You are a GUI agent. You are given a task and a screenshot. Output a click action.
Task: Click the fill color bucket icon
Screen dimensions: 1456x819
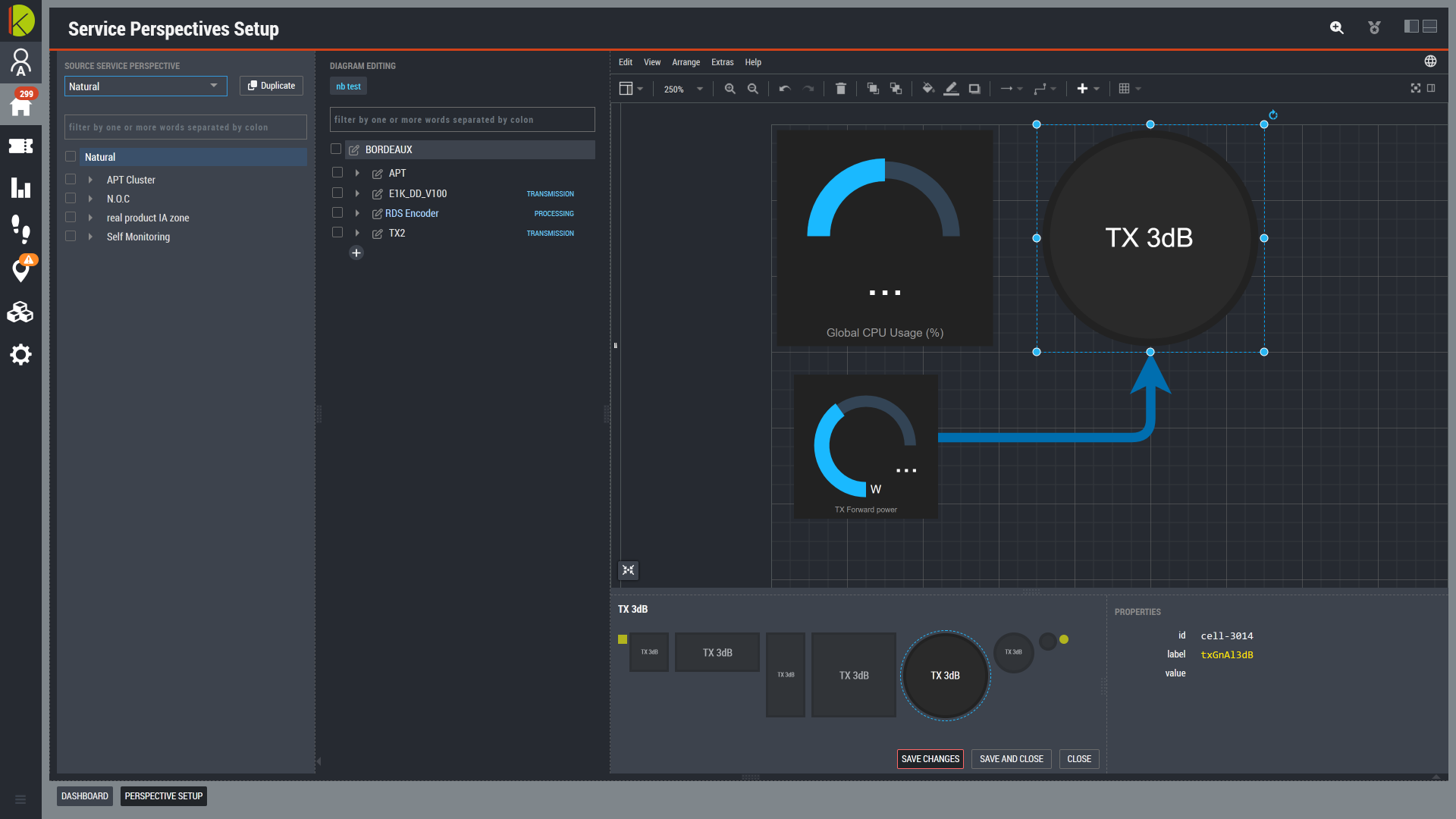coord(928,89)
